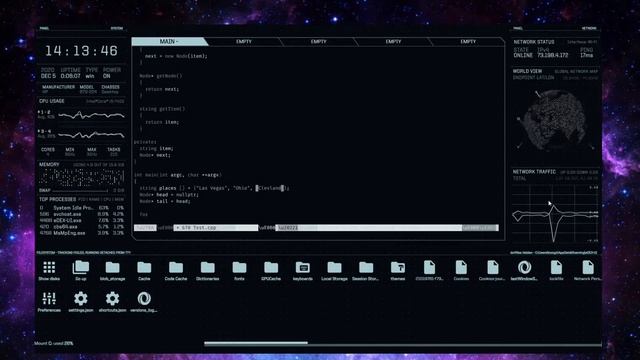Select the lockfile file icon

(x=556, y=268)
